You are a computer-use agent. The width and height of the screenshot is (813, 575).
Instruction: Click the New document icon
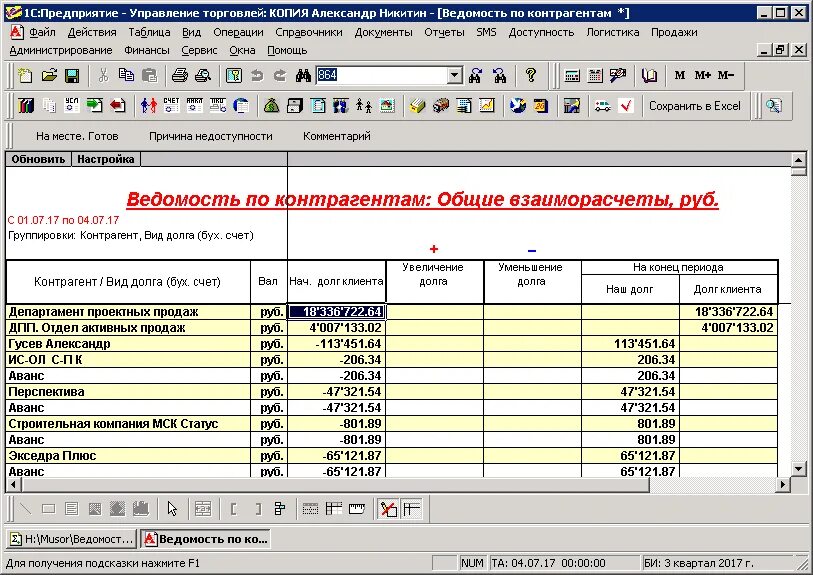click(x=25, y=76)
